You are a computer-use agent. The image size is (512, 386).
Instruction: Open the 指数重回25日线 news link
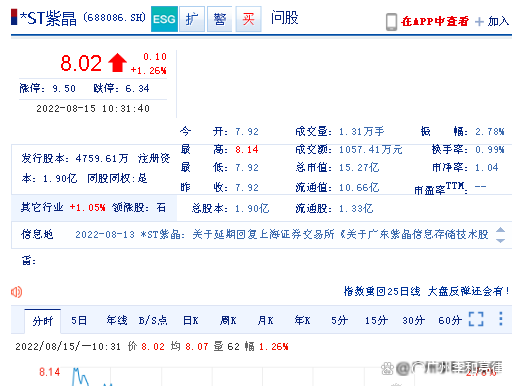click(426, 291)
